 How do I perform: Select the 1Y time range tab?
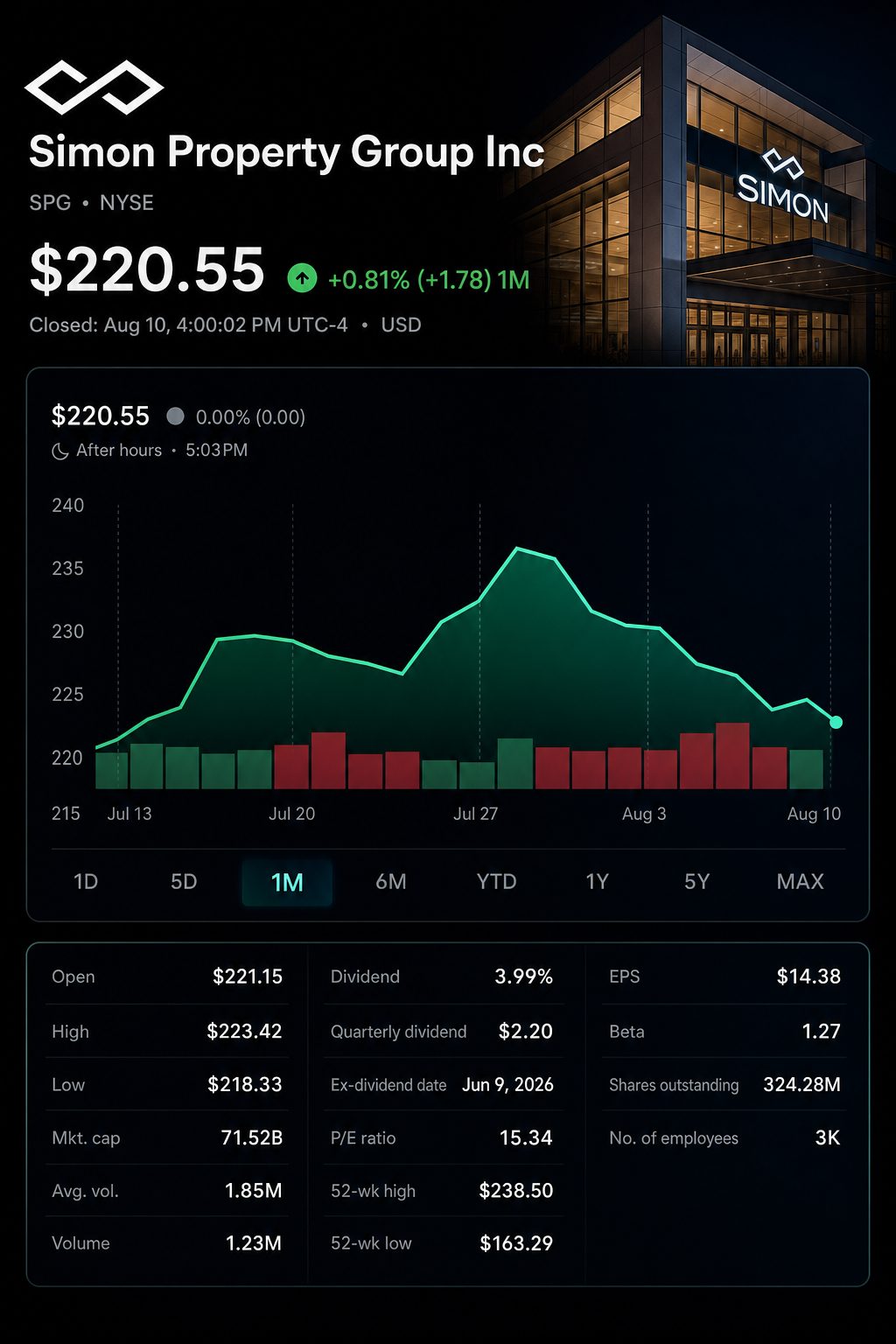pyautogui.click(x=597, y=881)
